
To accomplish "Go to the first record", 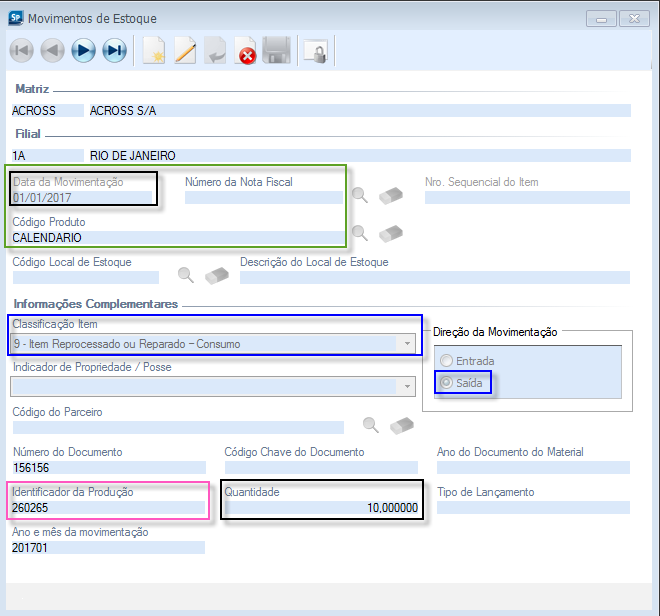I will click(x=21, y=51).
